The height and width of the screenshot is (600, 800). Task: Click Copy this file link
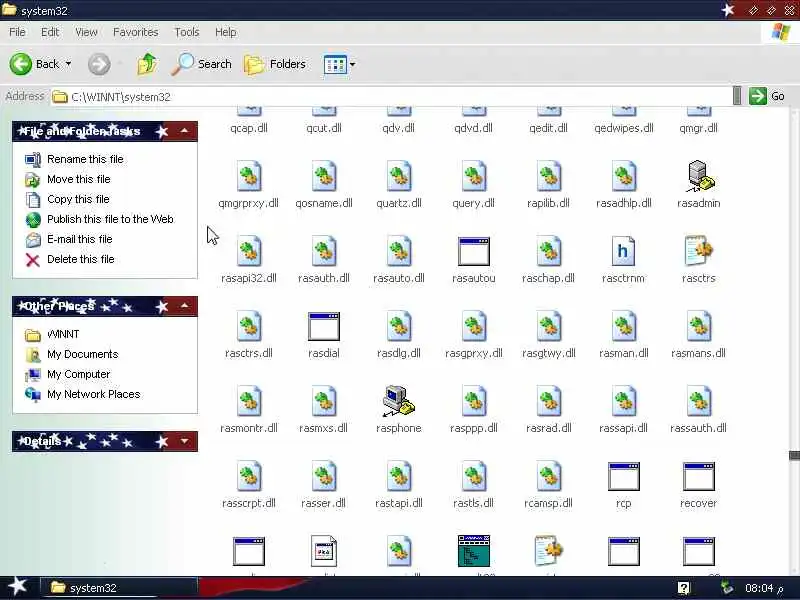pos(78,199)
